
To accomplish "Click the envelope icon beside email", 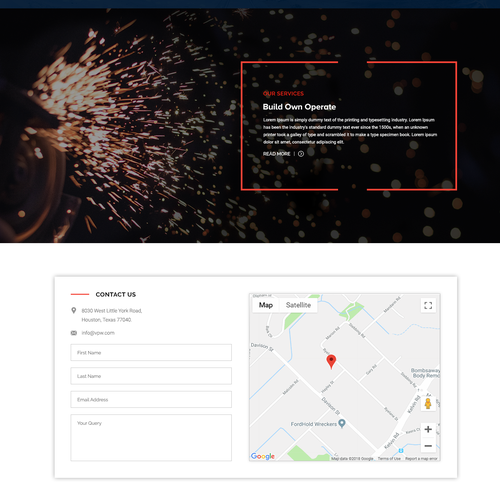I will click(x=74, y=333).
